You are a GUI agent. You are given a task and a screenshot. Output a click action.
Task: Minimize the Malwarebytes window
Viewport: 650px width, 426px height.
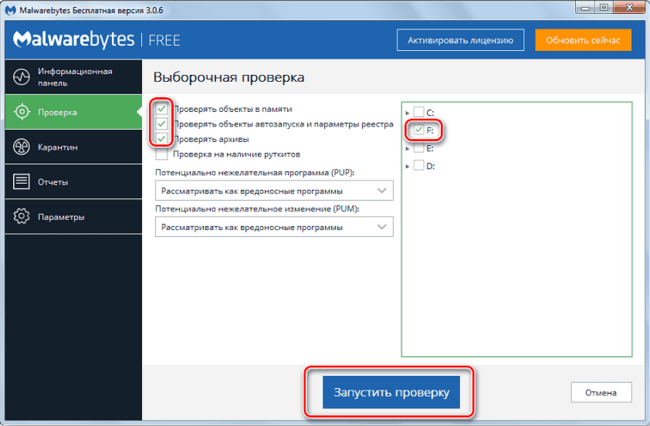click(585, 7)
